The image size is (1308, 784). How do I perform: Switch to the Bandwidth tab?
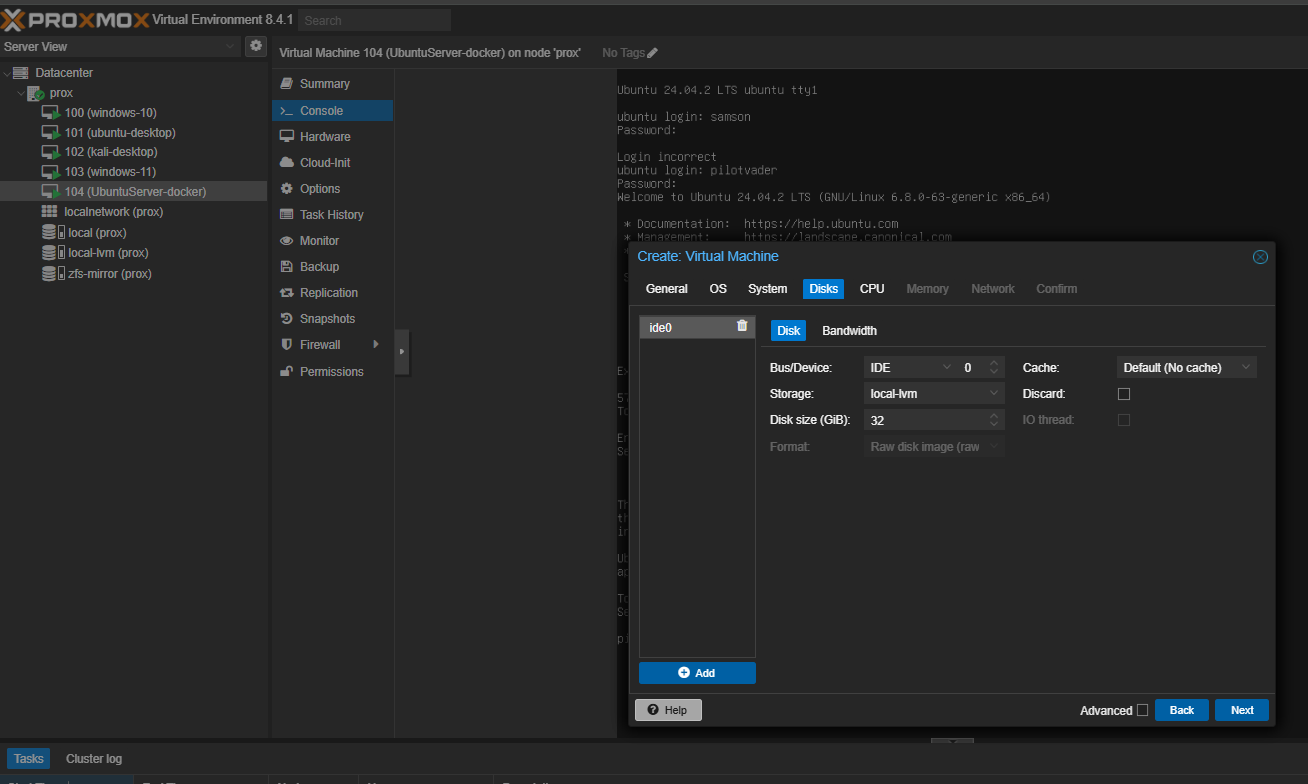[849, 331]
